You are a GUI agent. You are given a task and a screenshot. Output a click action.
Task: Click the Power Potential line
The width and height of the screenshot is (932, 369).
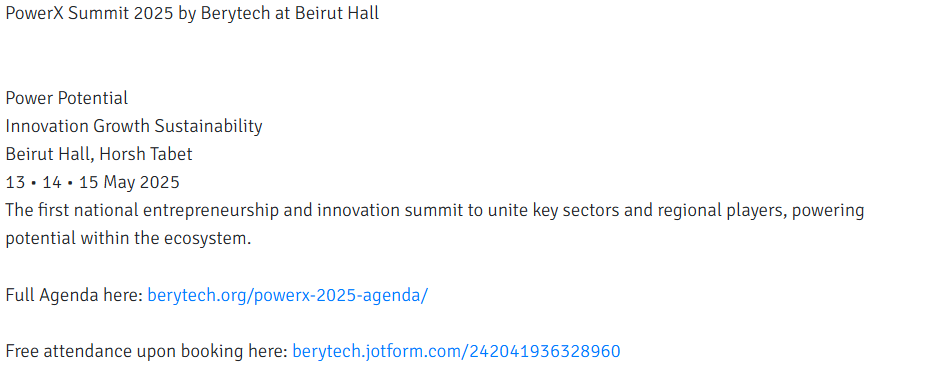point(67,98)
